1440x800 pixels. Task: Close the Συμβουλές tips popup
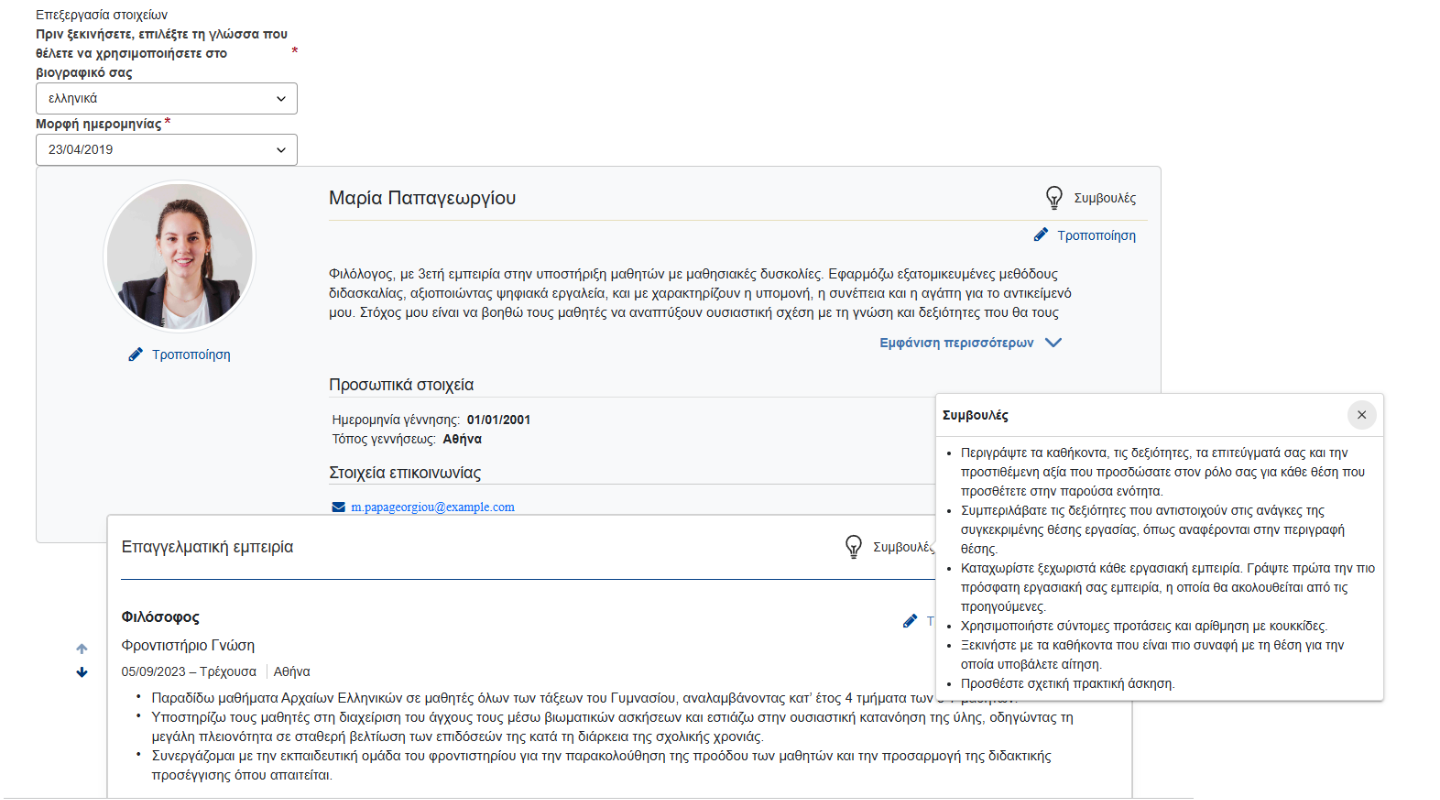pos(1361,415)
